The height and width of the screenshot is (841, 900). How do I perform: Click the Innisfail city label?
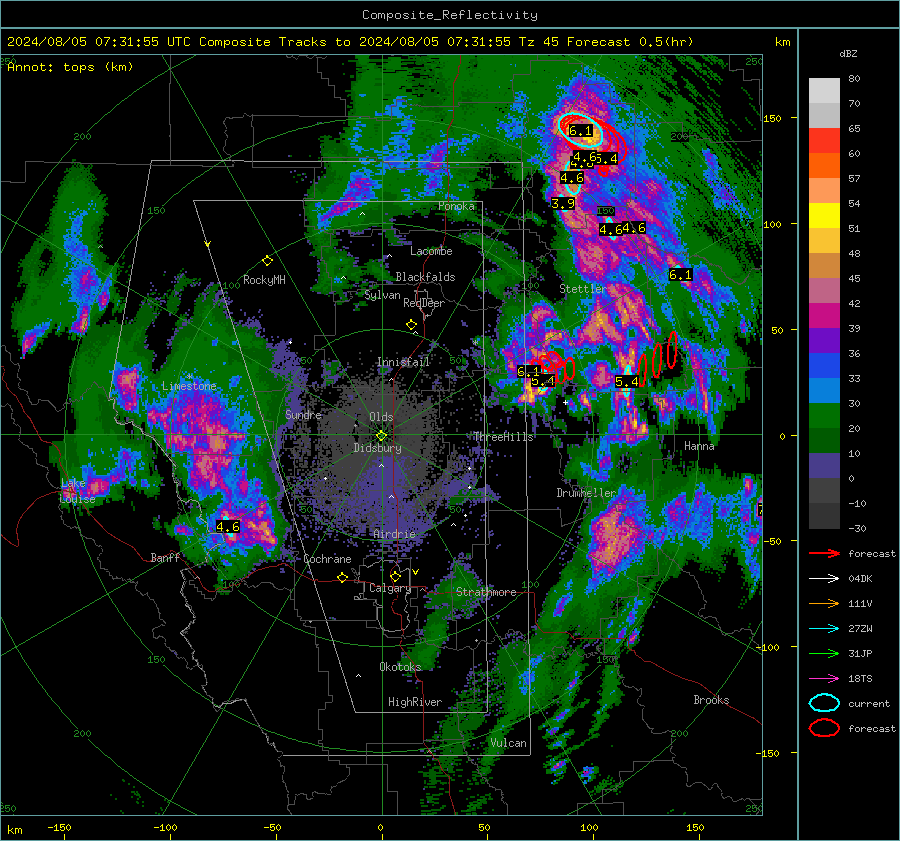tap(403, 362)
